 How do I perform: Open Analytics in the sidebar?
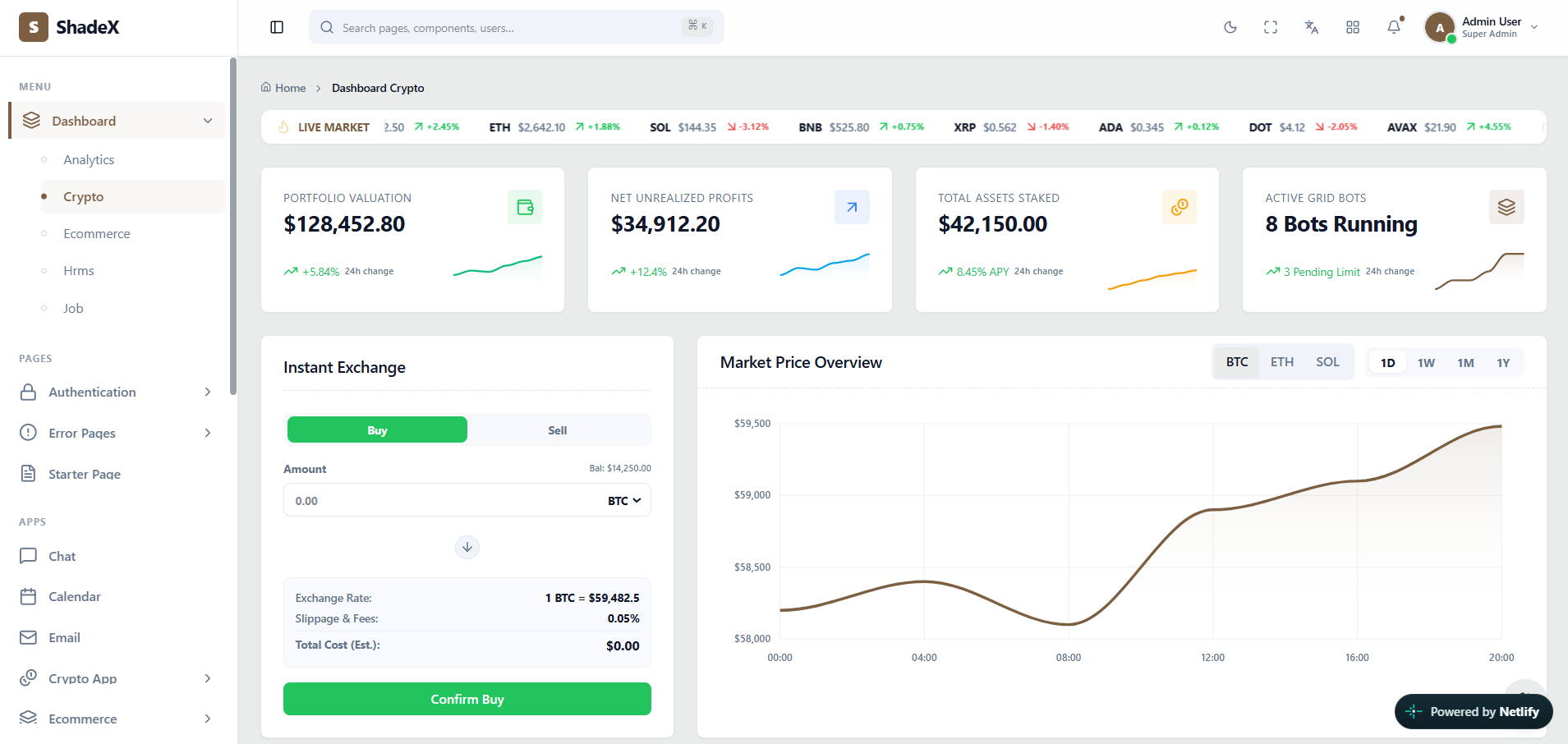point(89,159)
